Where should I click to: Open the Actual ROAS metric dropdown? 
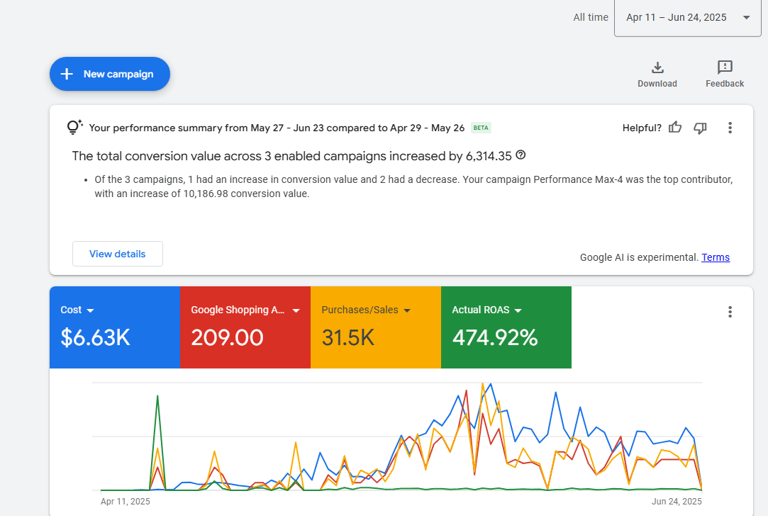point(518,311)
